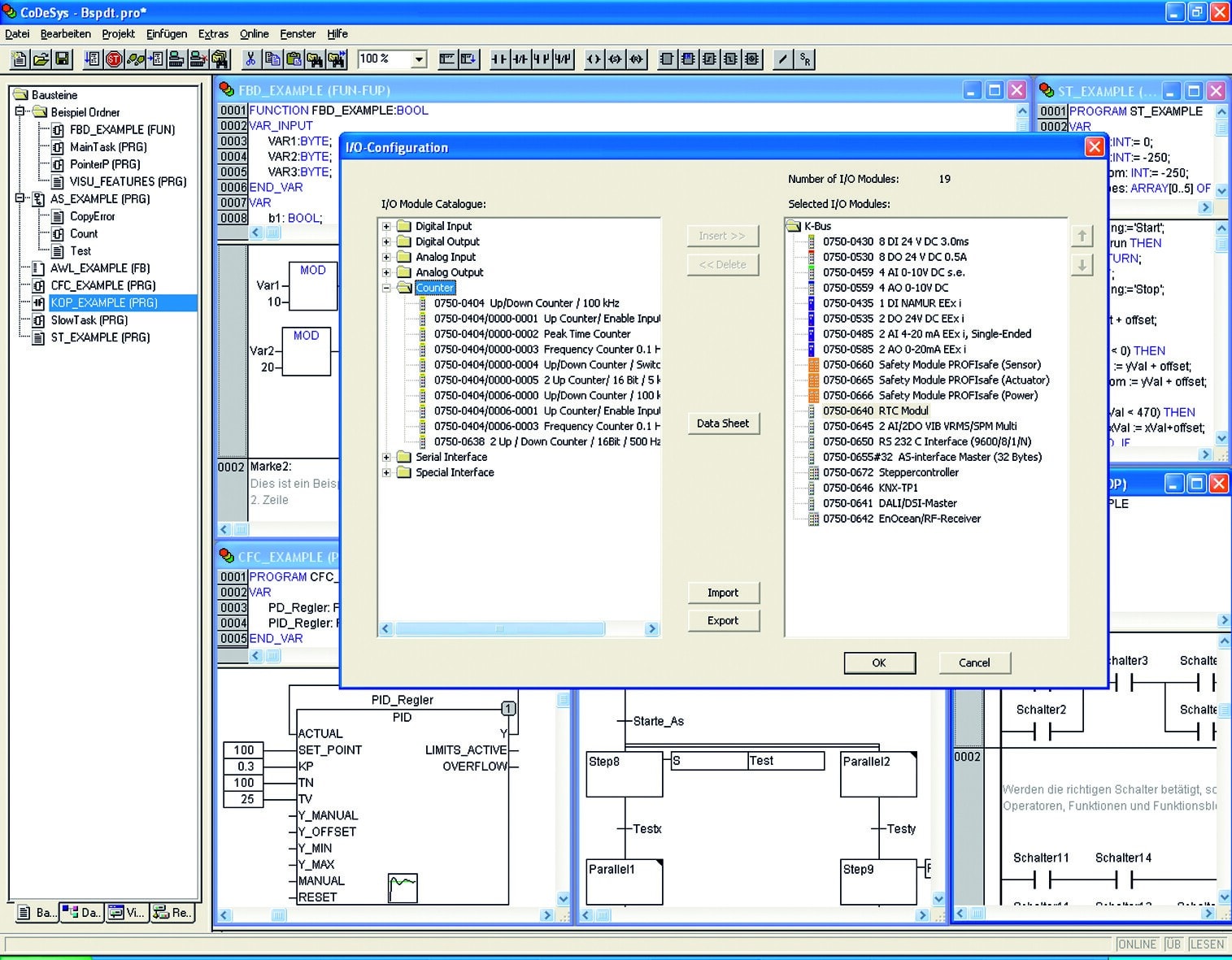This screenshot has height=960, width=1232.
Task: Move the selected I/O module down
Action: (1082, 265)
